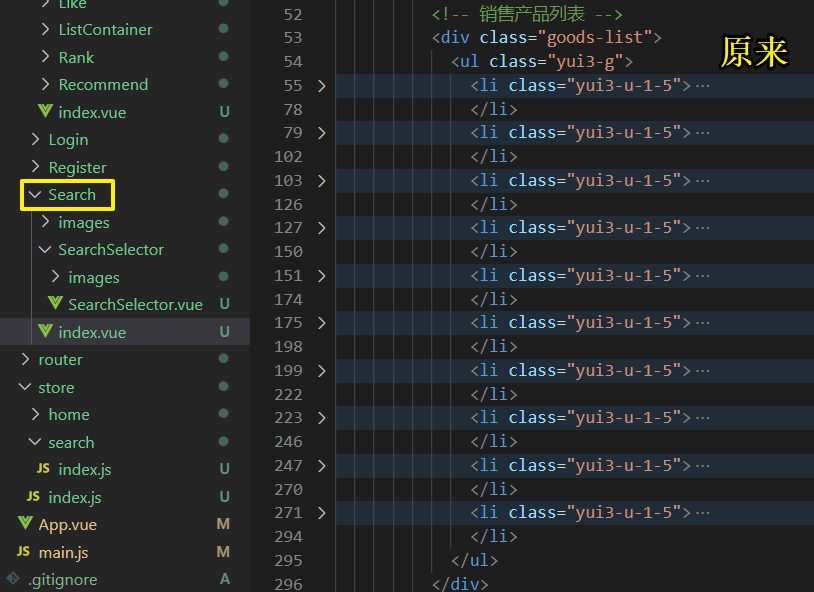Click the Vue icon beside App.vue

tap(24, 524)
